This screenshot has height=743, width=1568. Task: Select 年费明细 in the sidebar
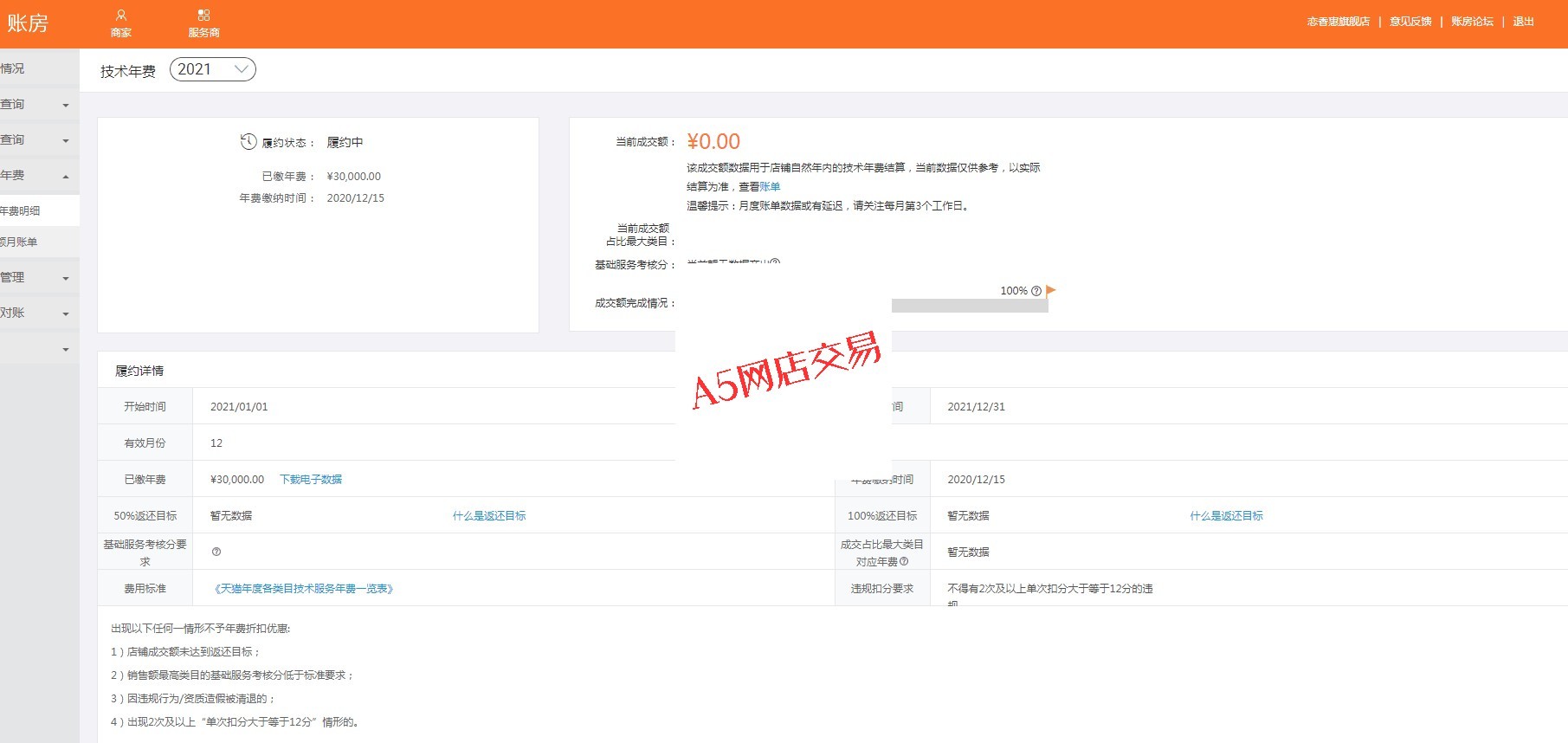pyautogui.click(x=21, y=210)
